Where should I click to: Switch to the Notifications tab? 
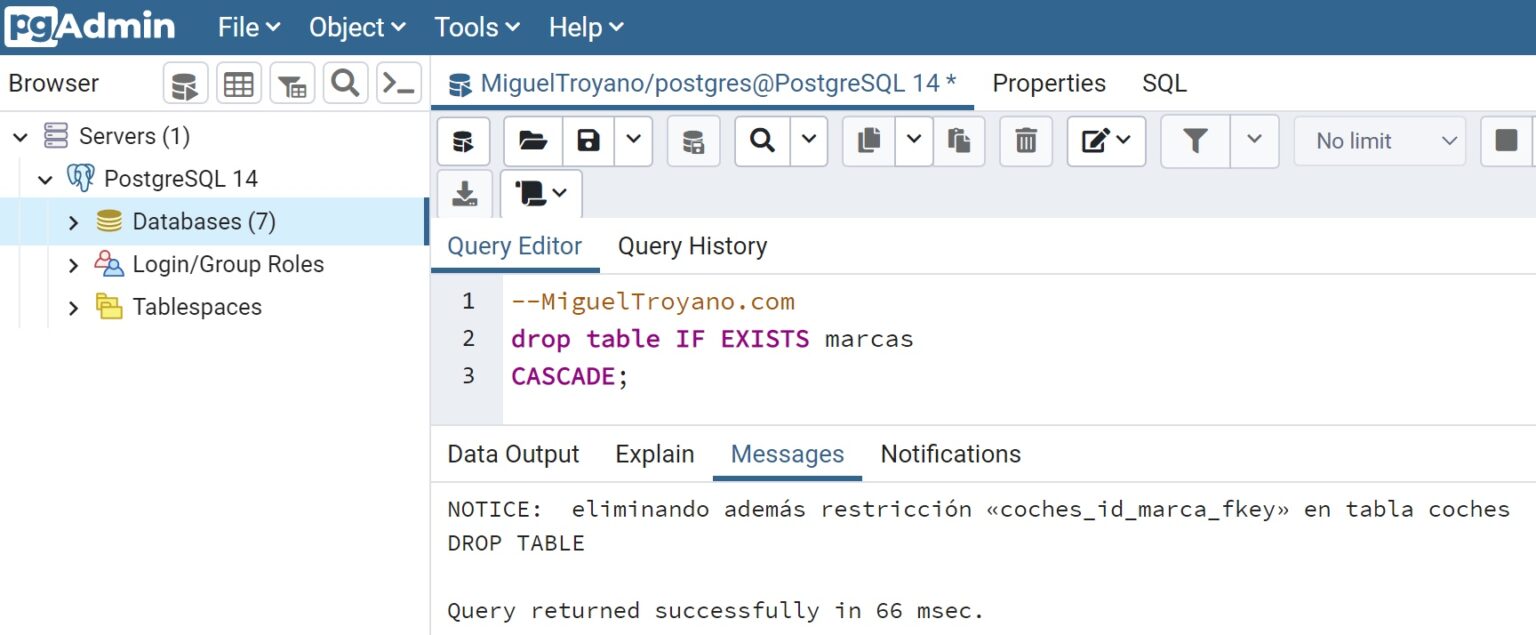pos(950,454)
